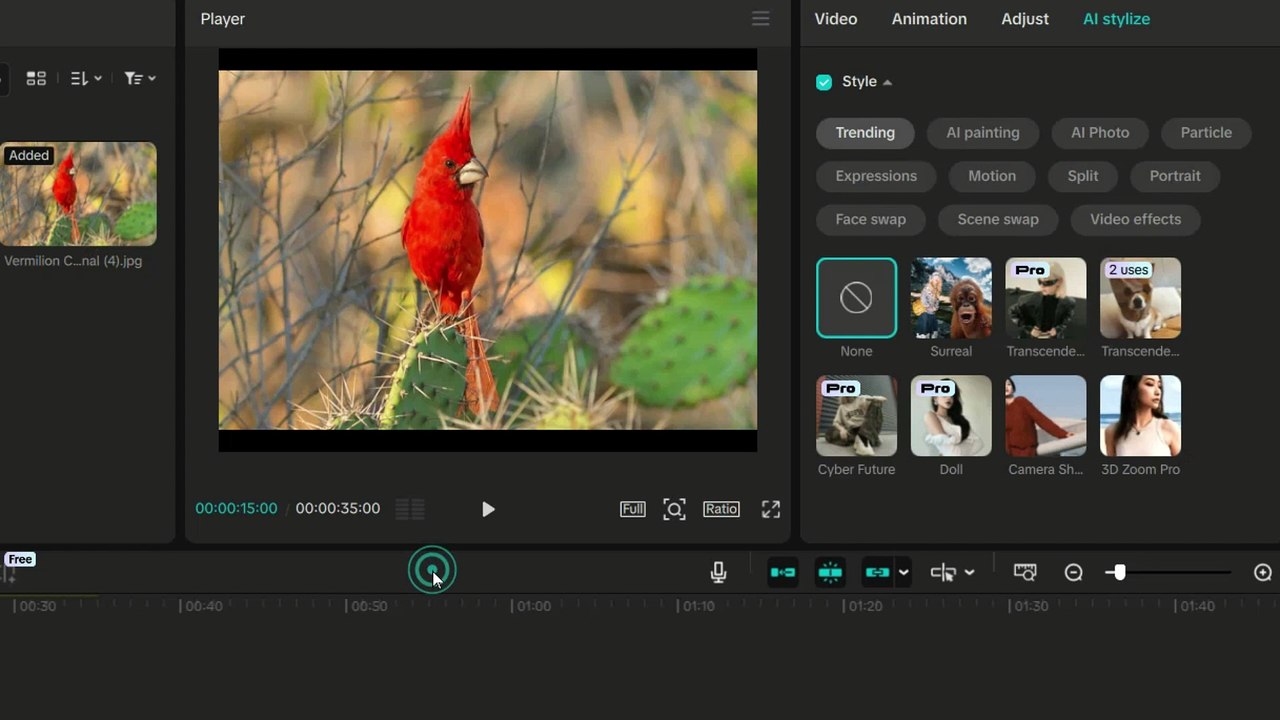This screenshot has height=720, width=1280.
Task: Open the media filter dropdown
Action: pyautogui.click(x=140, y=78)
